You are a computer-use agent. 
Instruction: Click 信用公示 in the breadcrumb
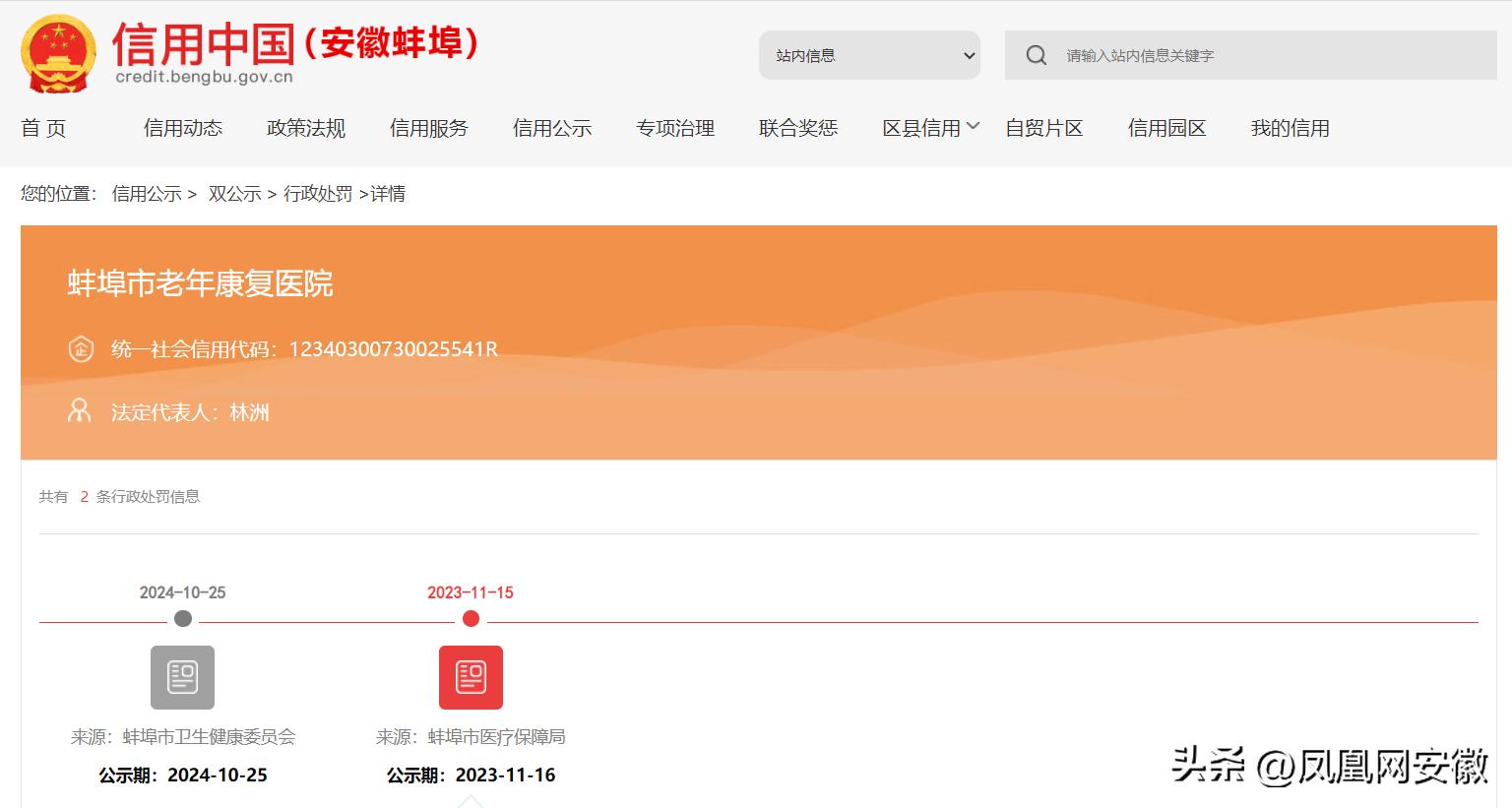(147, 194)
